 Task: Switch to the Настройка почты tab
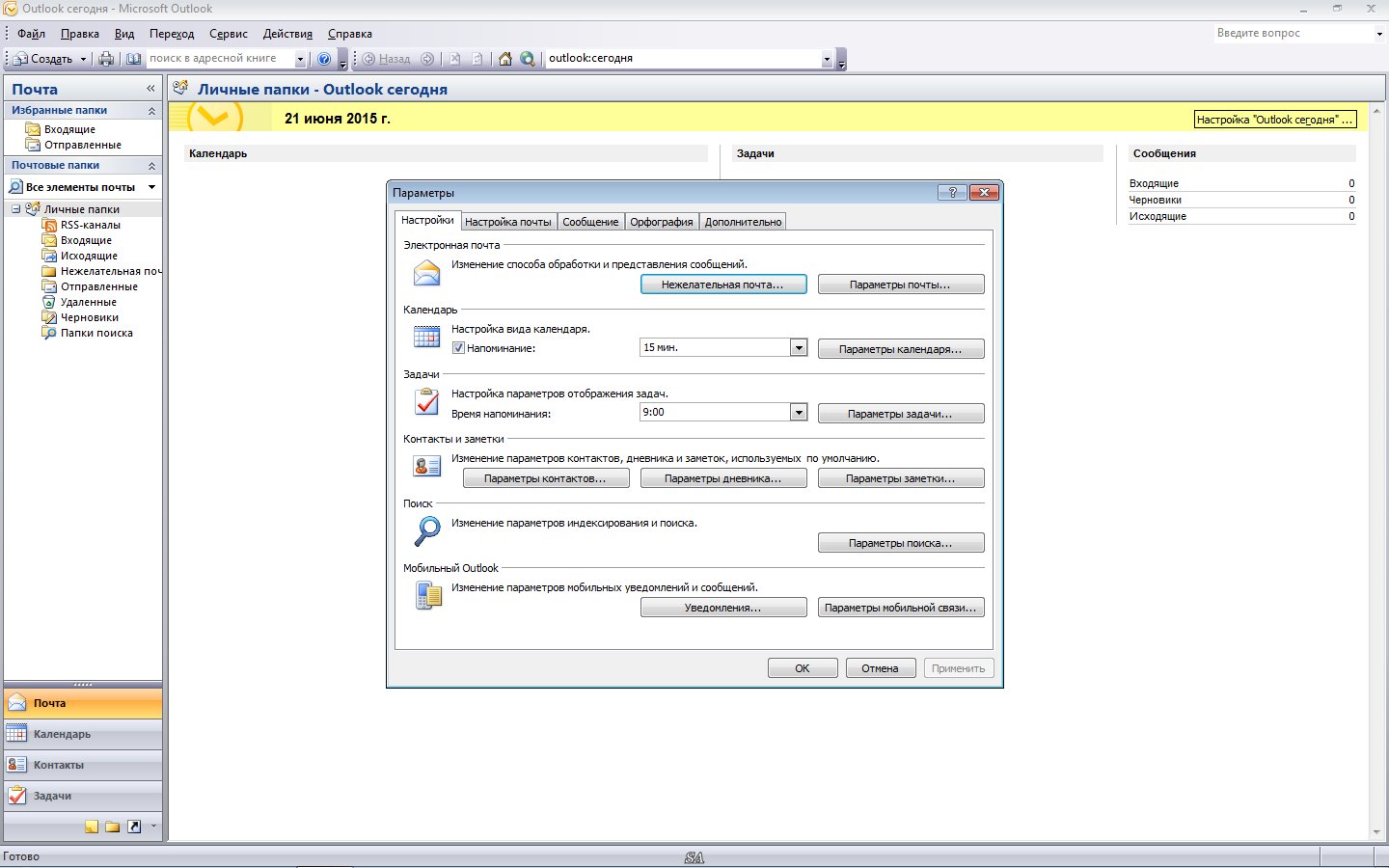click(507, 222)
